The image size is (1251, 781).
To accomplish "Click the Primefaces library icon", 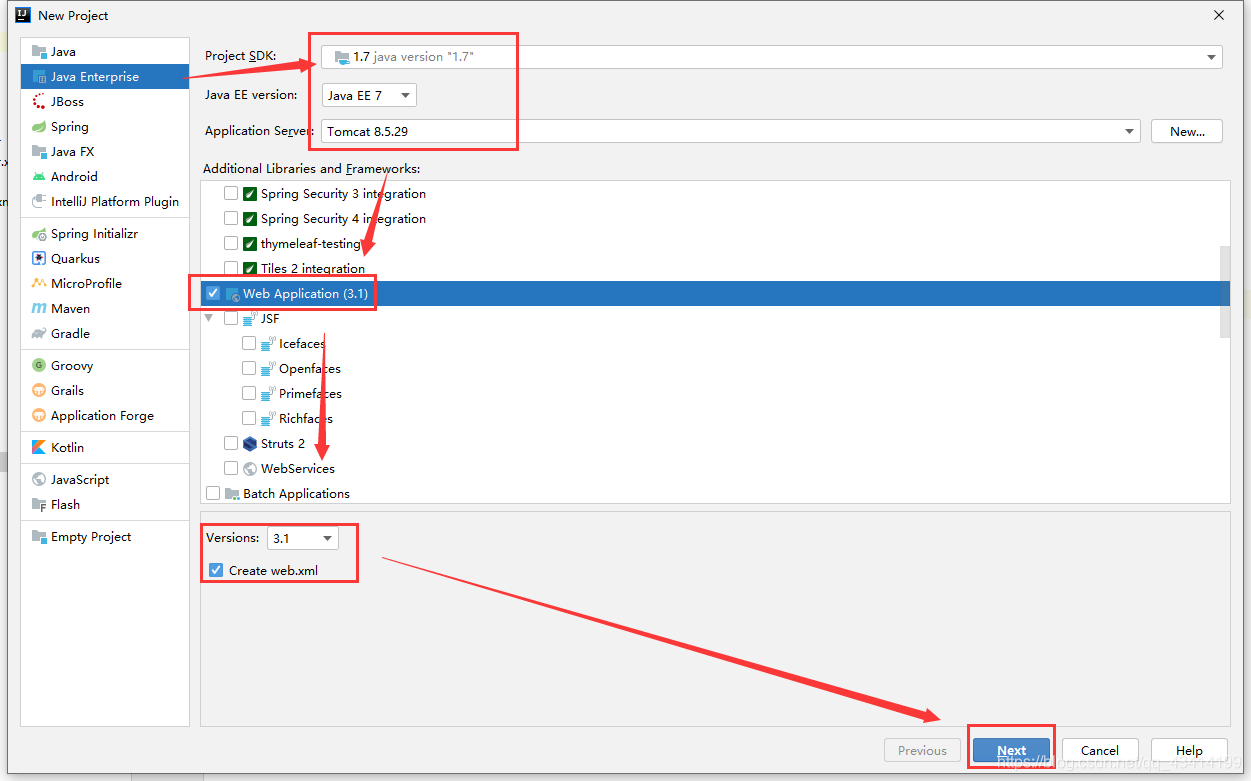I will 268,394.
